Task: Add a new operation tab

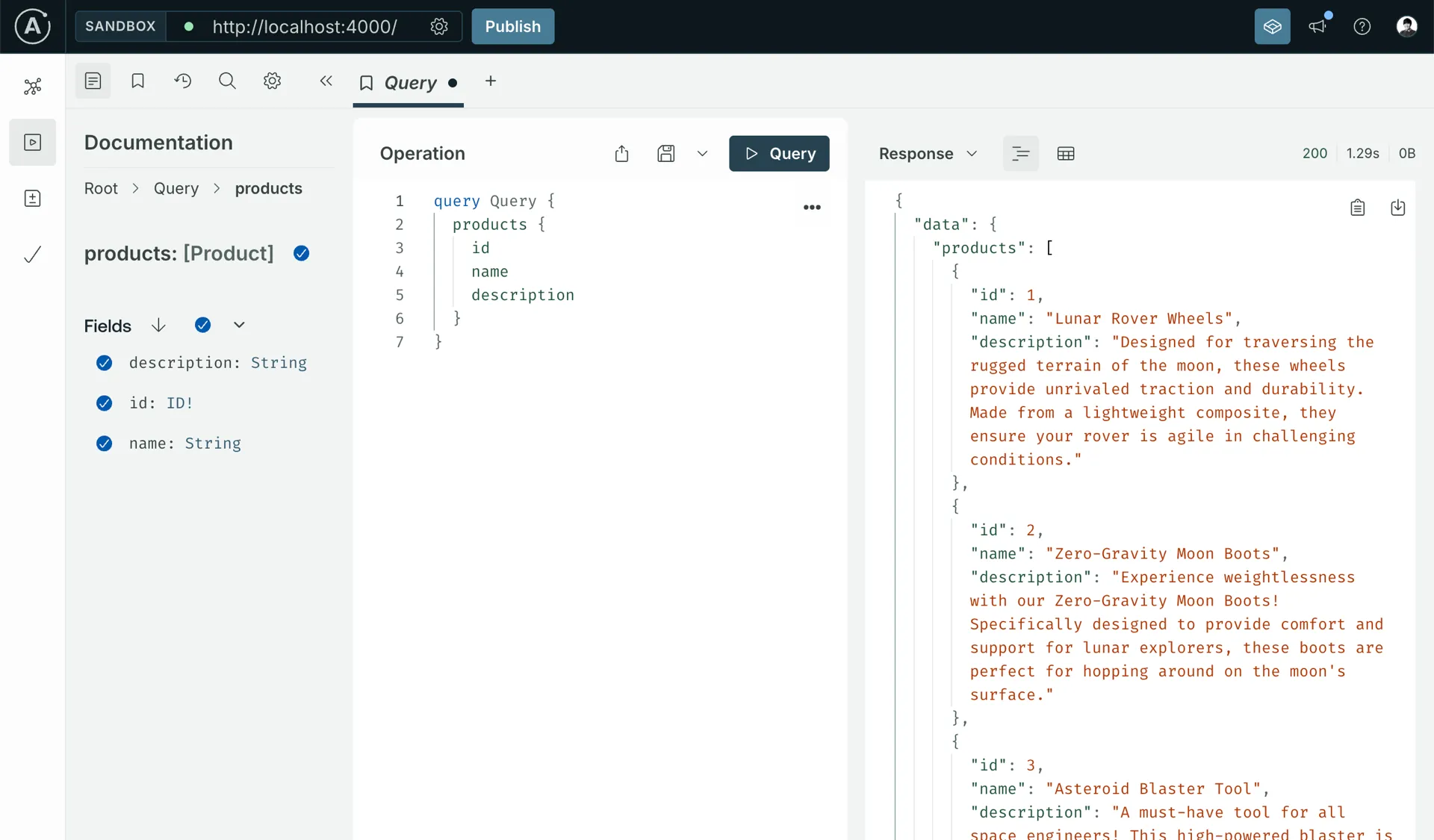Action: tap(491, 81)
